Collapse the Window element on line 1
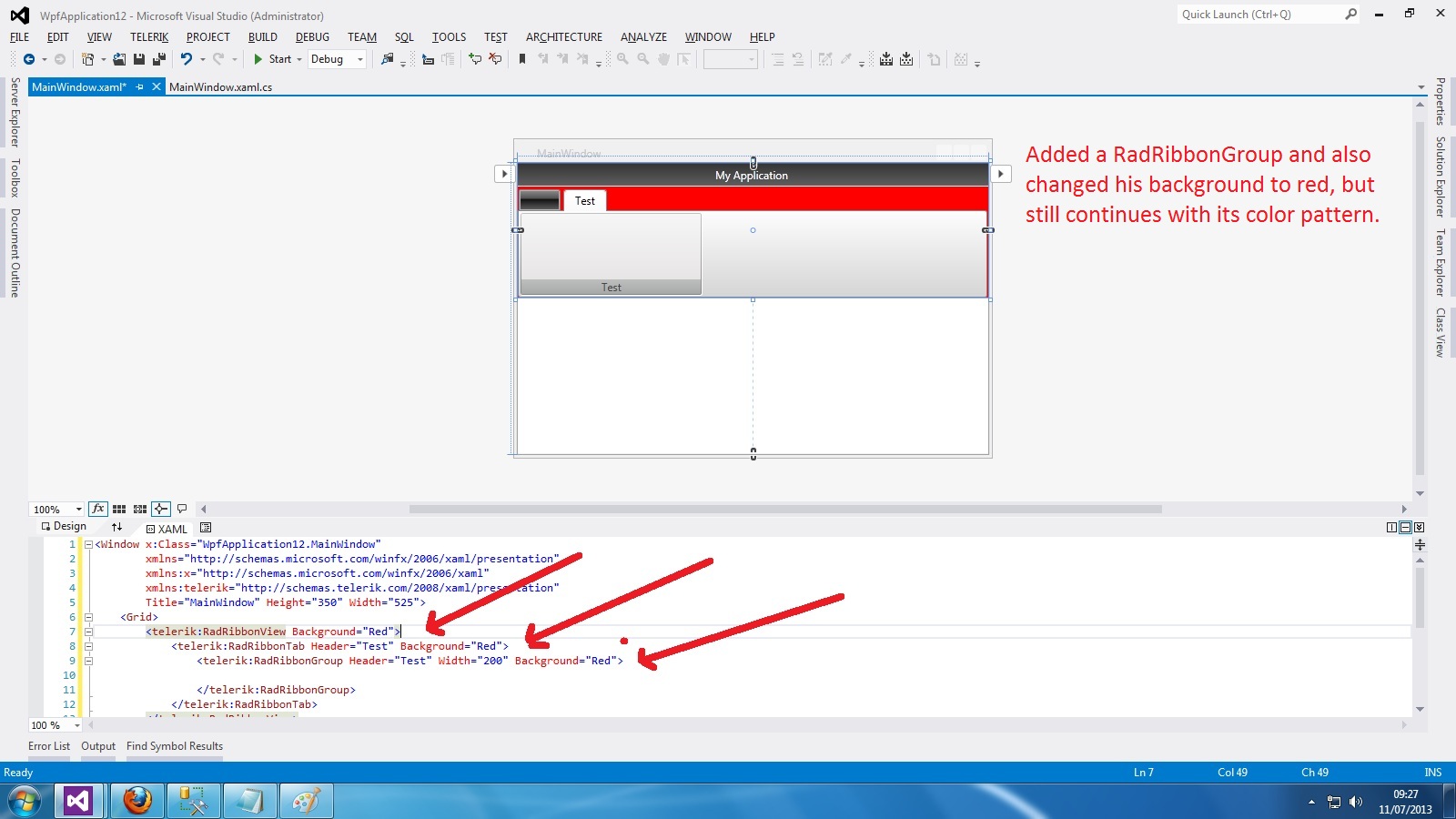Viewport: 1456px width, 819px height. click(88, 544)
